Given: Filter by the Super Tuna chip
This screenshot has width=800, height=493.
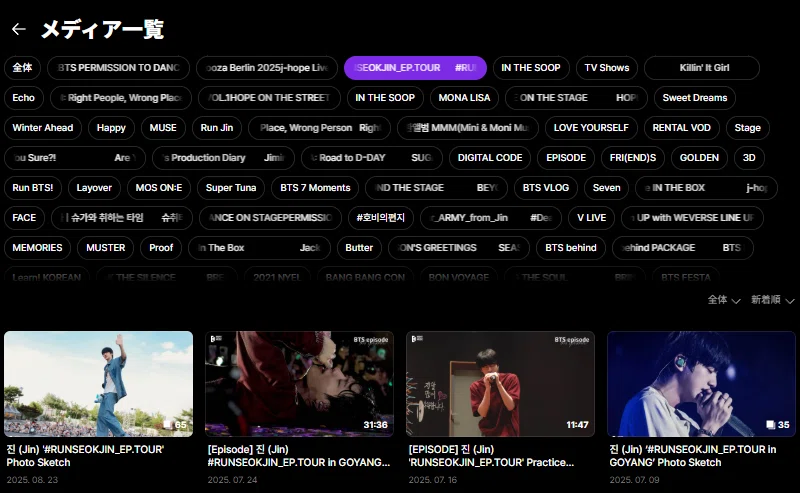Looking at the screenshot, I should coord(231,188).
